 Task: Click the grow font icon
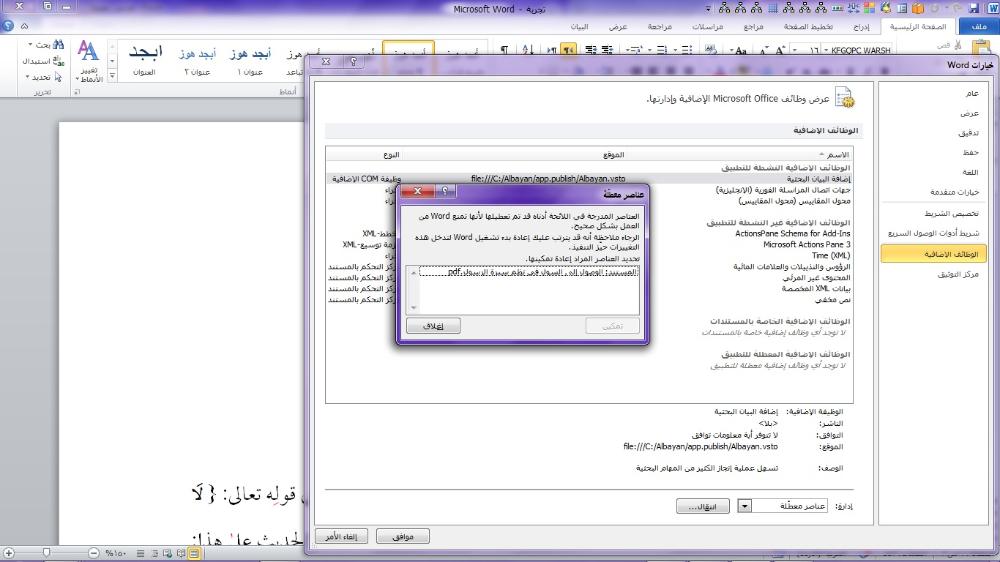[780, 50]
